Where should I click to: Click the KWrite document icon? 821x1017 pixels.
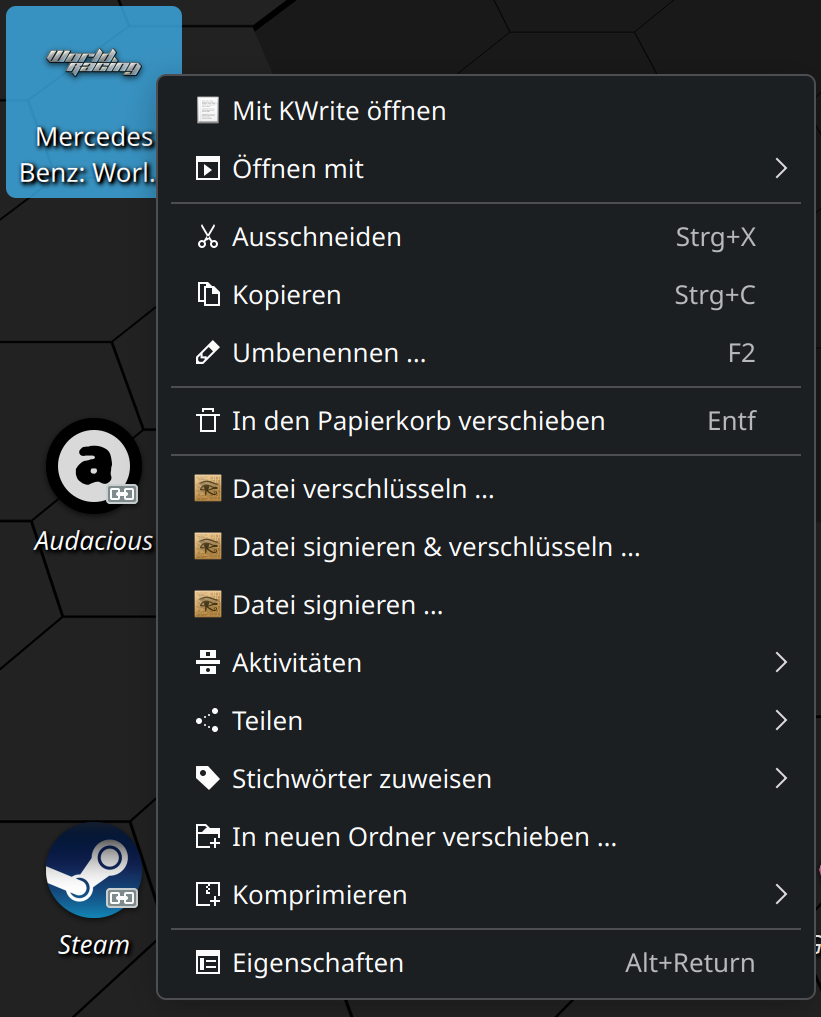point(208,110)
